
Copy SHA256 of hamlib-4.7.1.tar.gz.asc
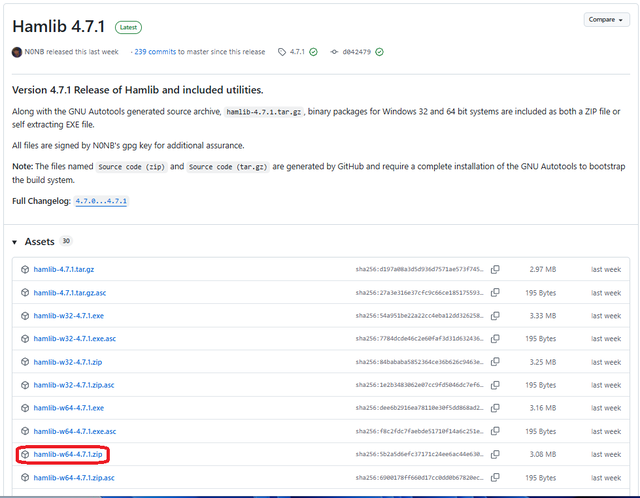tap(495, 293)
